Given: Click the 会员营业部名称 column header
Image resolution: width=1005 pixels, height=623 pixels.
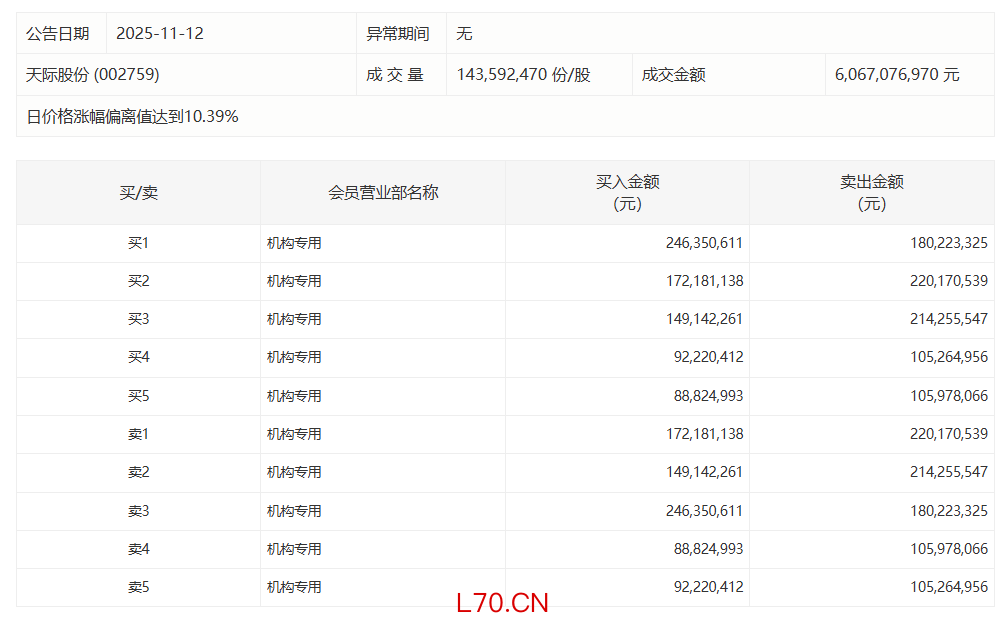Looking at the screenshot, I should pyautogui.click(x=383, y=192).
